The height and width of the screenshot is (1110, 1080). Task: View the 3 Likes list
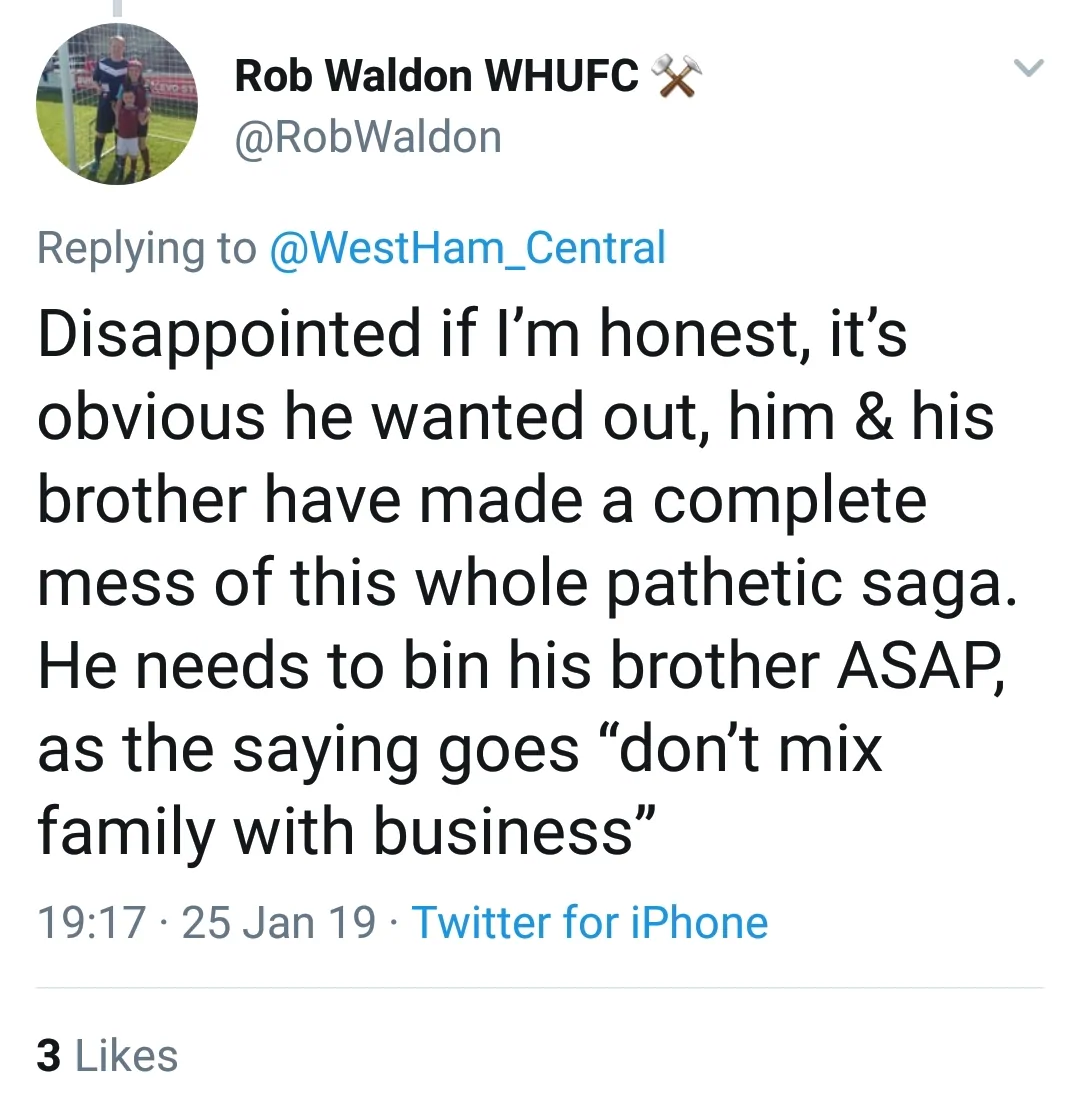click(107, 1056)
